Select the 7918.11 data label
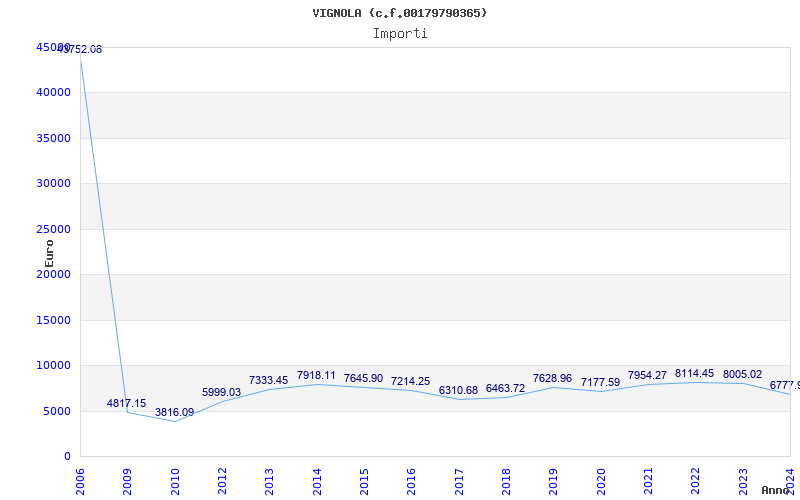This screenshot has width=800, height=500. 316,376
